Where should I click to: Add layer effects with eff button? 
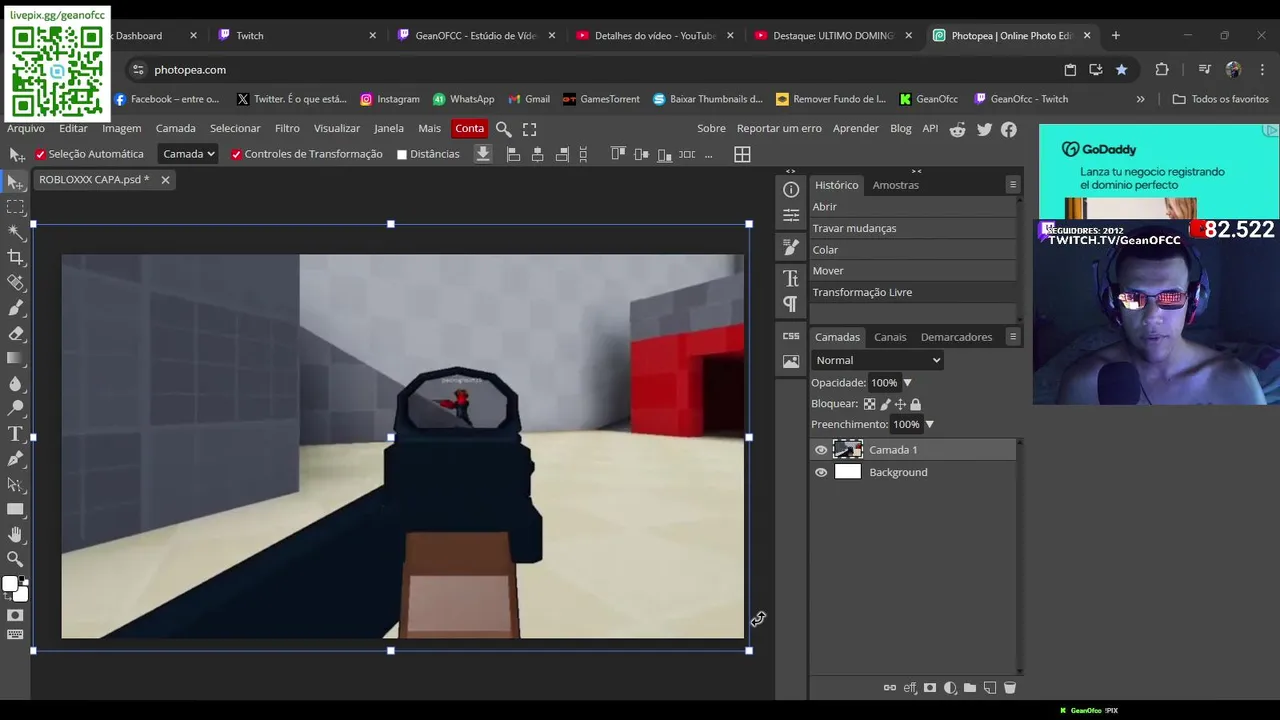(x=910, y=688)
